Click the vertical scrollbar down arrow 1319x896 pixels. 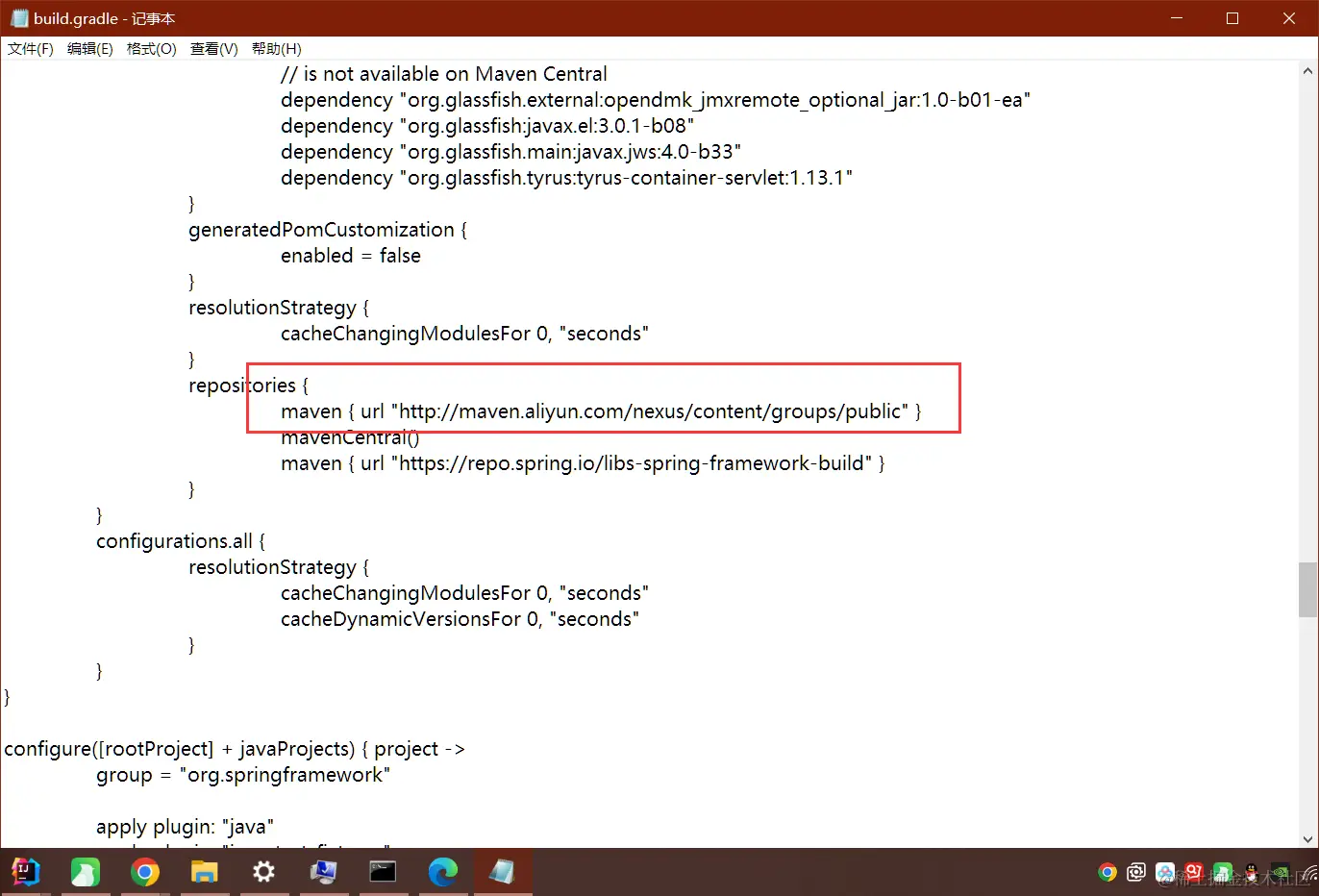coord(1307,838)
